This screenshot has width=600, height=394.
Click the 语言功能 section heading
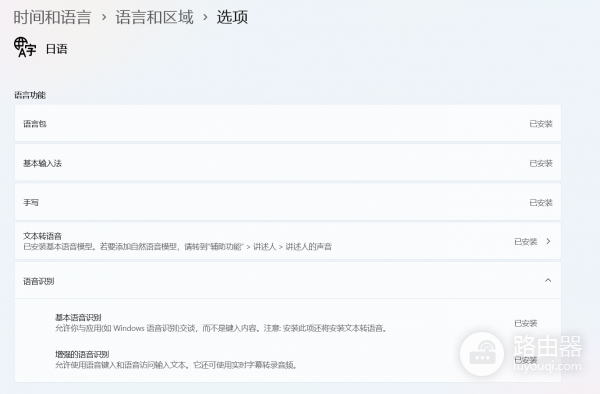pyautogui.click(x=30, y=95)
